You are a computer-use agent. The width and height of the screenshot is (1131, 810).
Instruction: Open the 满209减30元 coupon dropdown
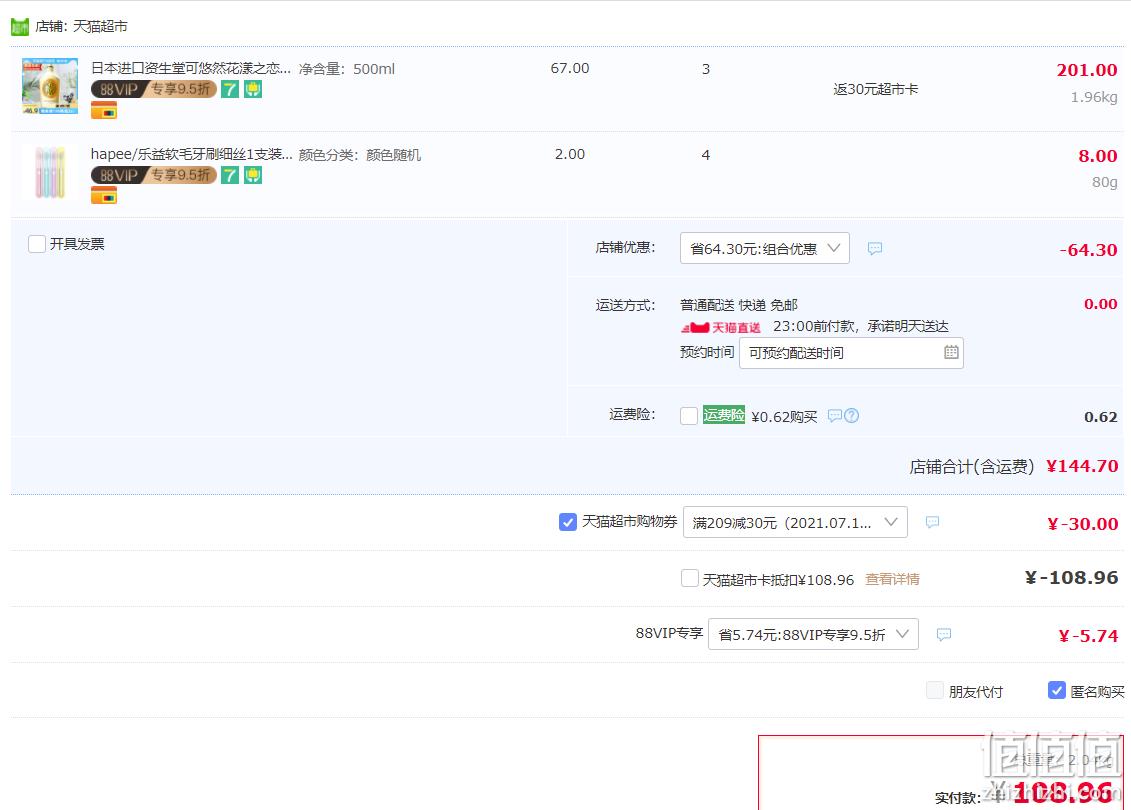tap(795, 522)
